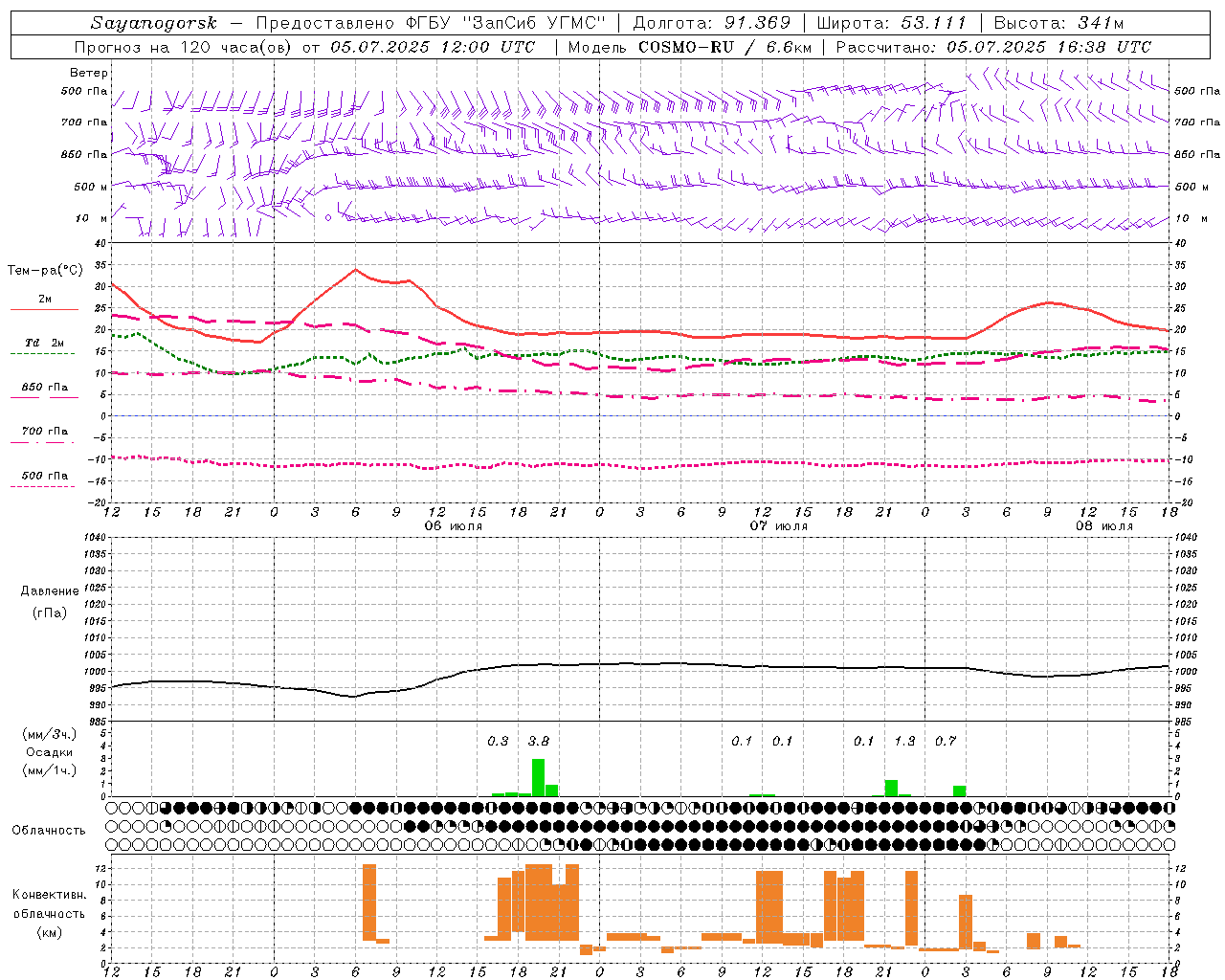The height and width of the screenshot is (980, 1225).
Task: Select the Давление pressure panel label
Action: (50, 591)
